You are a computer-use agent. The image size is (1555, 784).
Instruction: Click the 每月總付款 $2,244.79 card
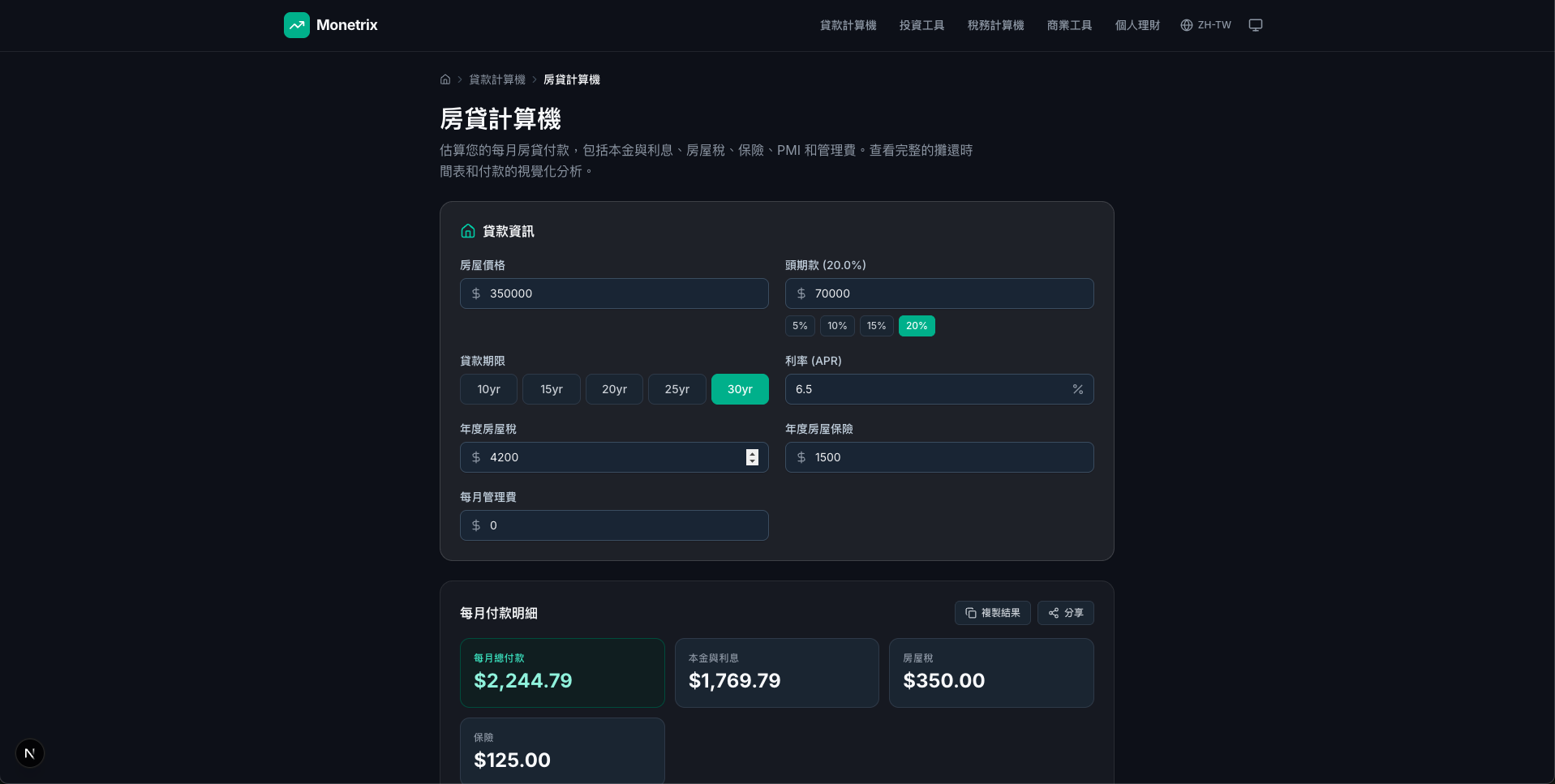coord(562,673)
